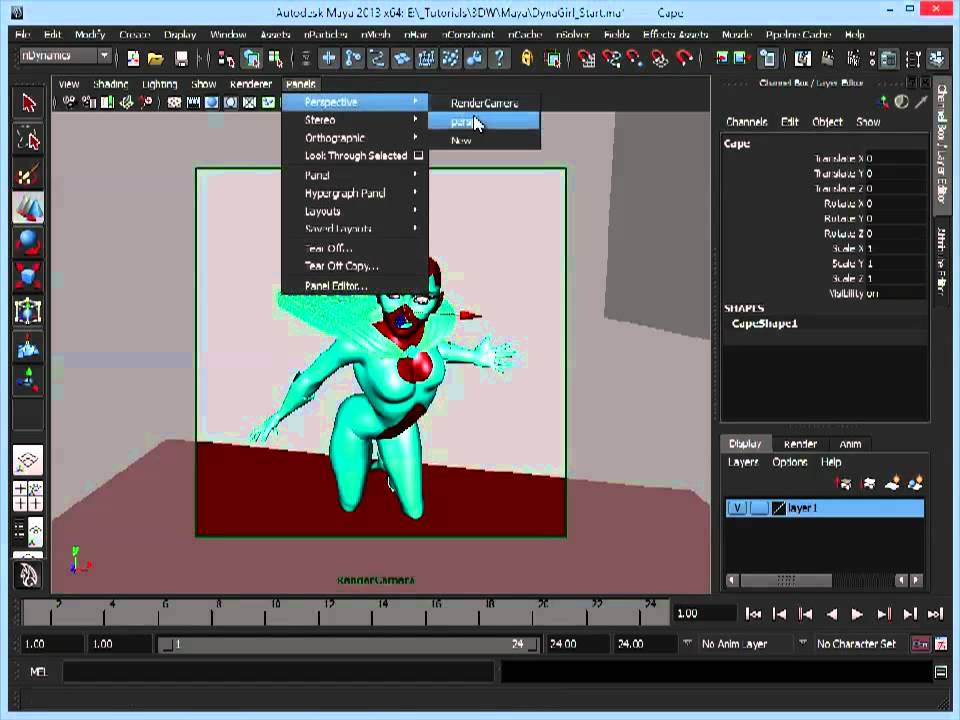
Task: Open a scene with the folder icon
Action: [156, 59]
